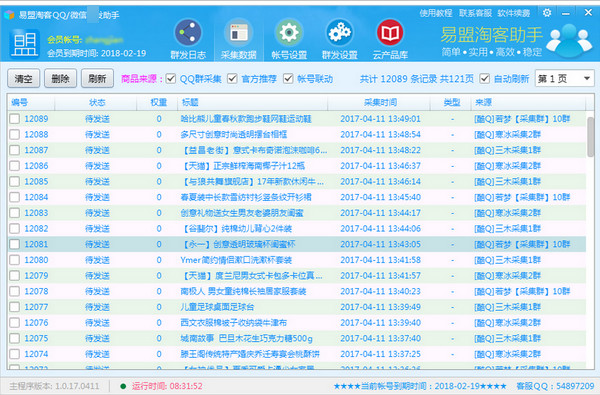
Task: Check the box for row 12074
Action: (15, 354)
